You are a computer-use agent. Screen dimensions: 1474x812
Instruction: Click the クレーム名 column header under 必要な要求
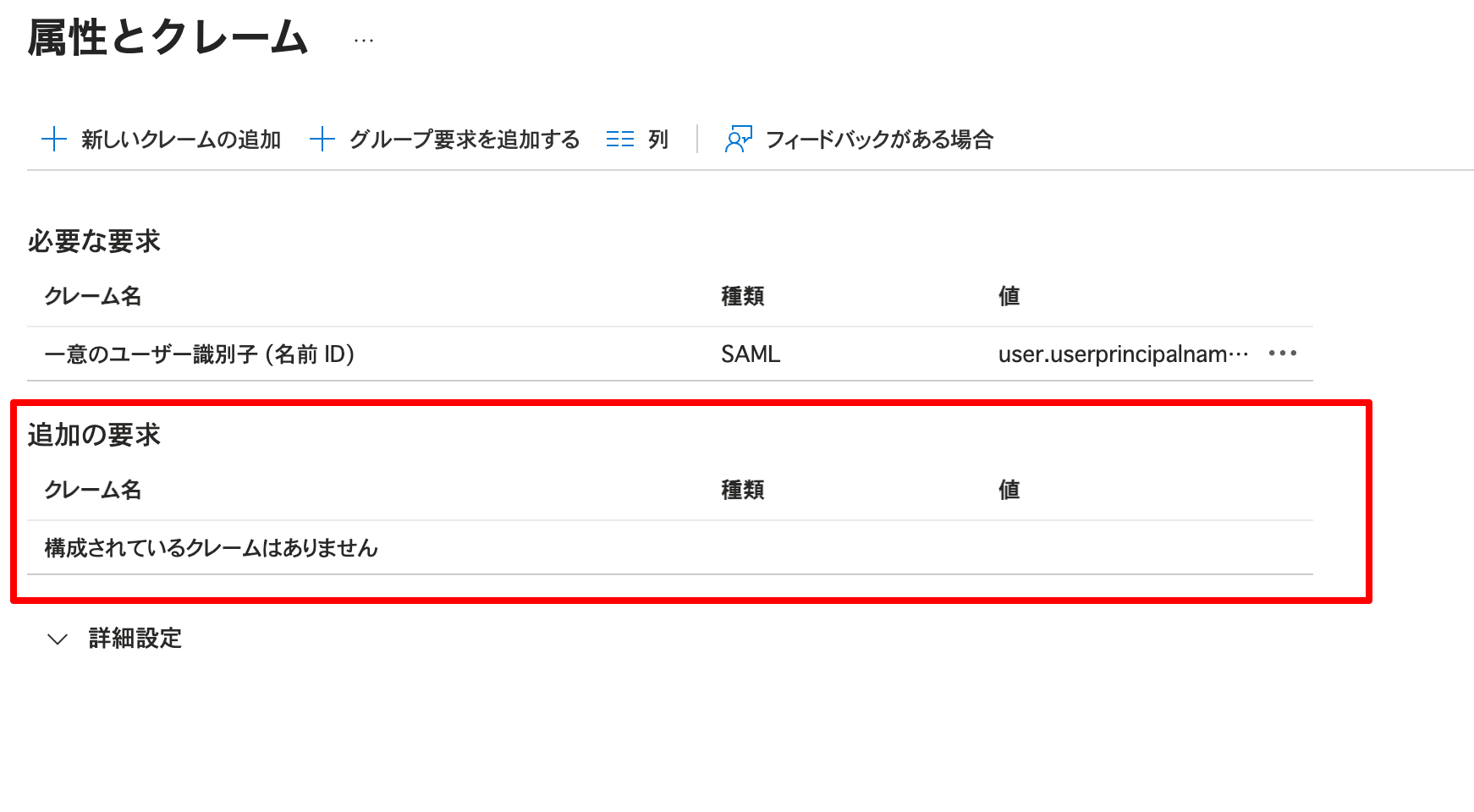[x=94, y=296]
